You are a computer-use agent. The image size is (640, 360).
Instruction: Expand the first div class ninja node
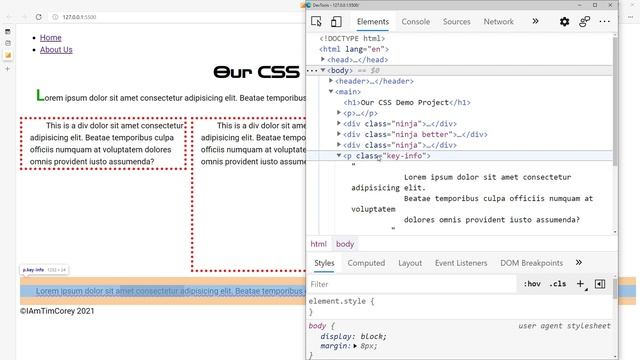339,123
